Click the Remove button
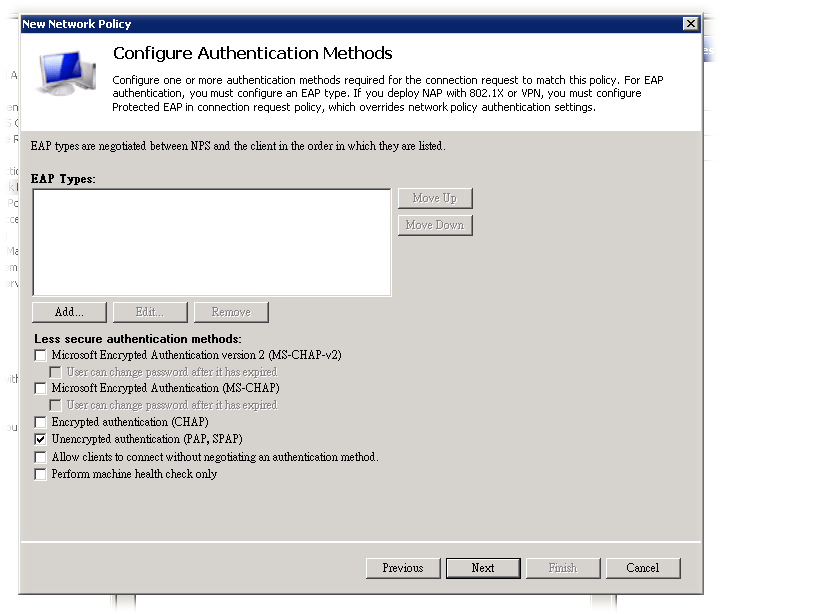Viewport: 819px width, 614px height. [231, 312]
